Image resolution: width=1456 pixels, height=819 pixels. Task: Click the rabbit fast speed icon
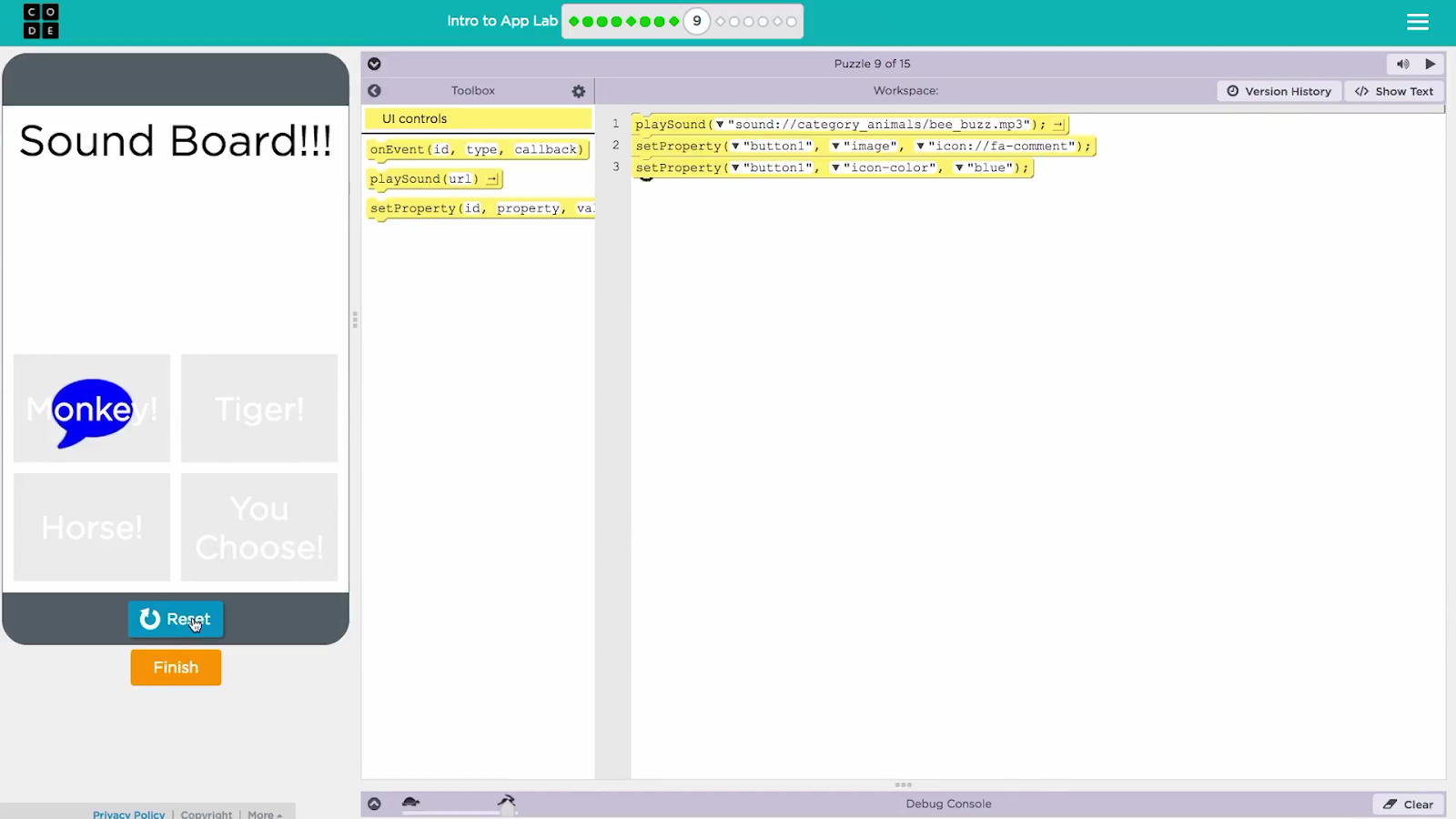(507, 801)
